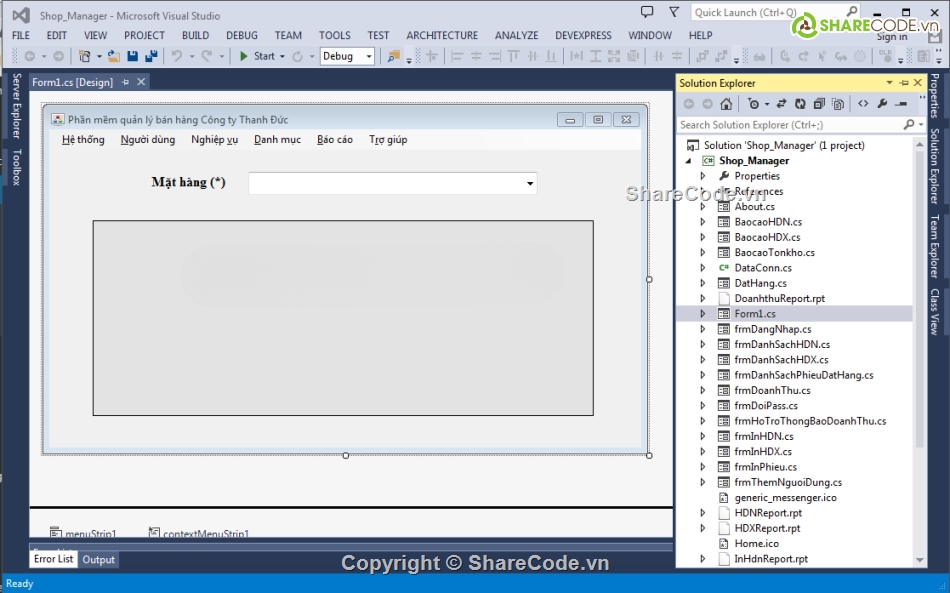Select frmThemNguoiDung.cs in Solution Explorer
Image resolution: width=950 pixels, height=593 pixels.
(x=788, y=483)
